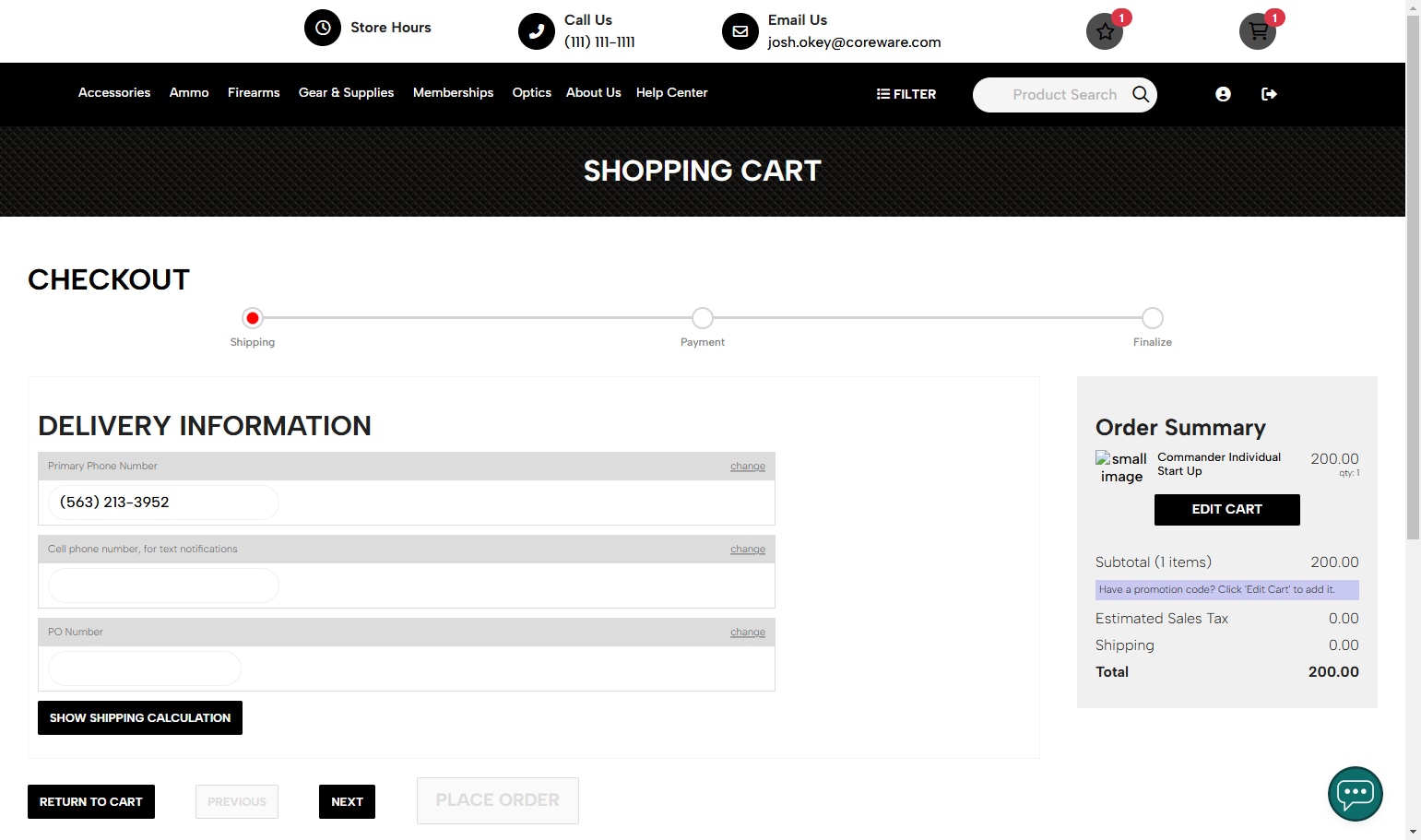Open the wishlist star icon
This screenshot has height=840, width=1421.
point(1105,31)
